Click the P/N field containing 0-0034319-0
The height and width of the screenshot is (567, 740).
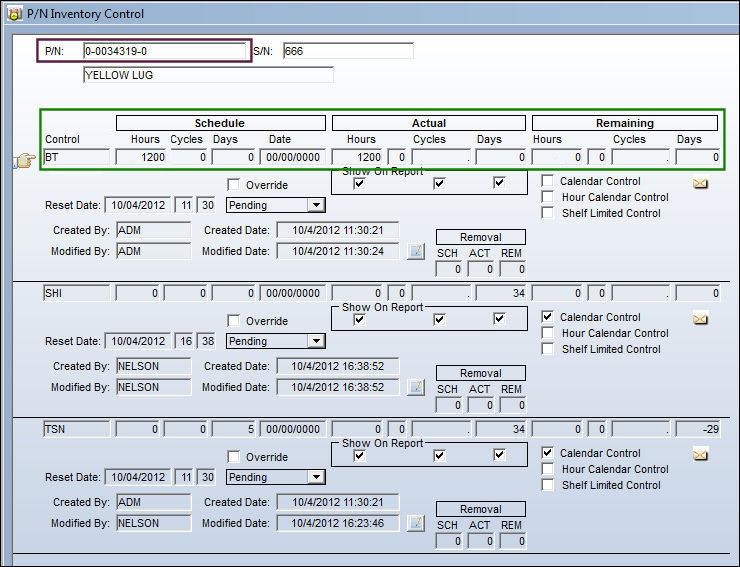click(x=165, y=51)
